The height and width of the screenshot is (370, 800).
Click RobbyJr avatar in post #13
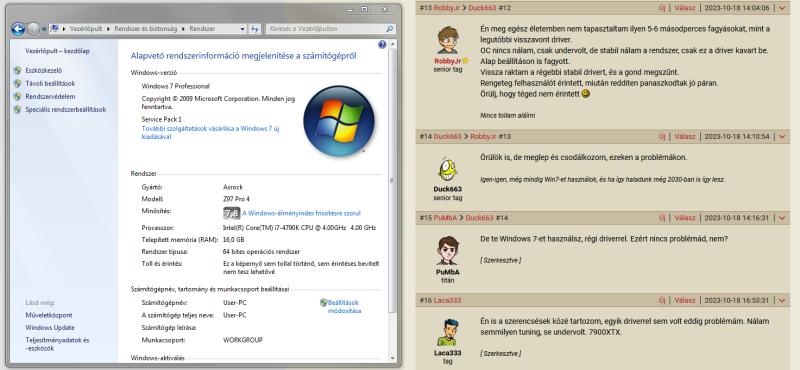point(447,40)
